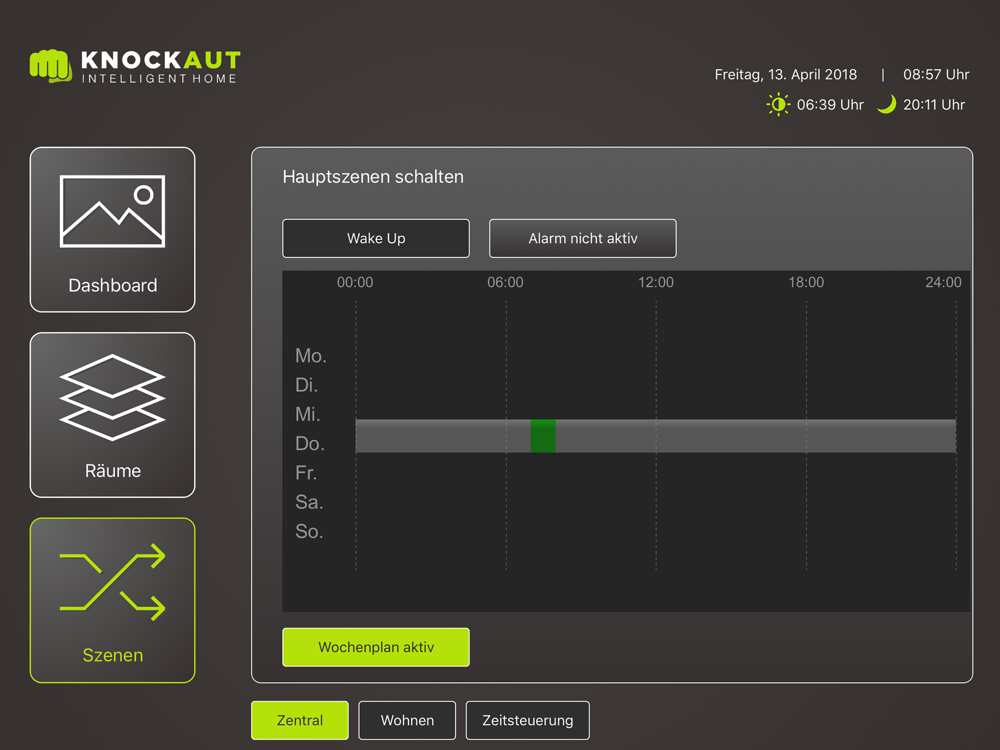Select the Fr. day row label

(305, 473)
